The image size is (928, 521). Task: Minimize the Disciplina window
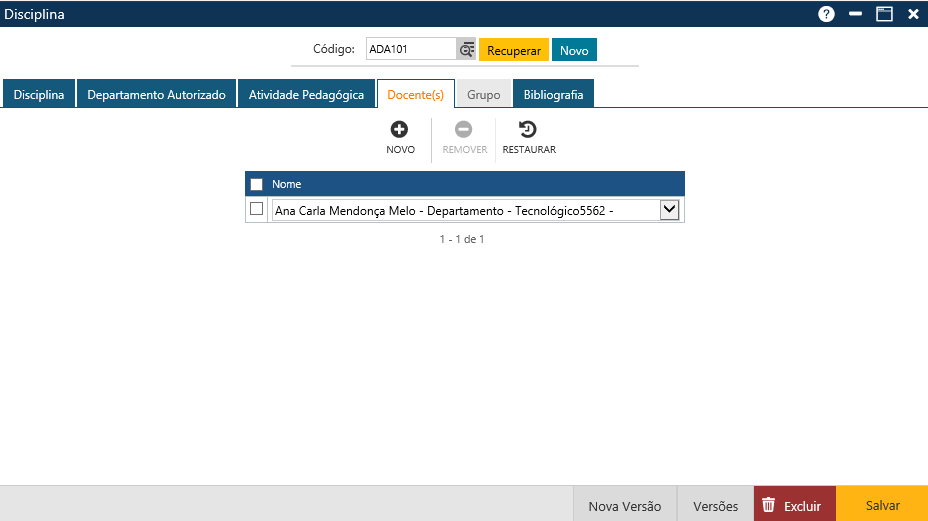click(x=855, y=14)
